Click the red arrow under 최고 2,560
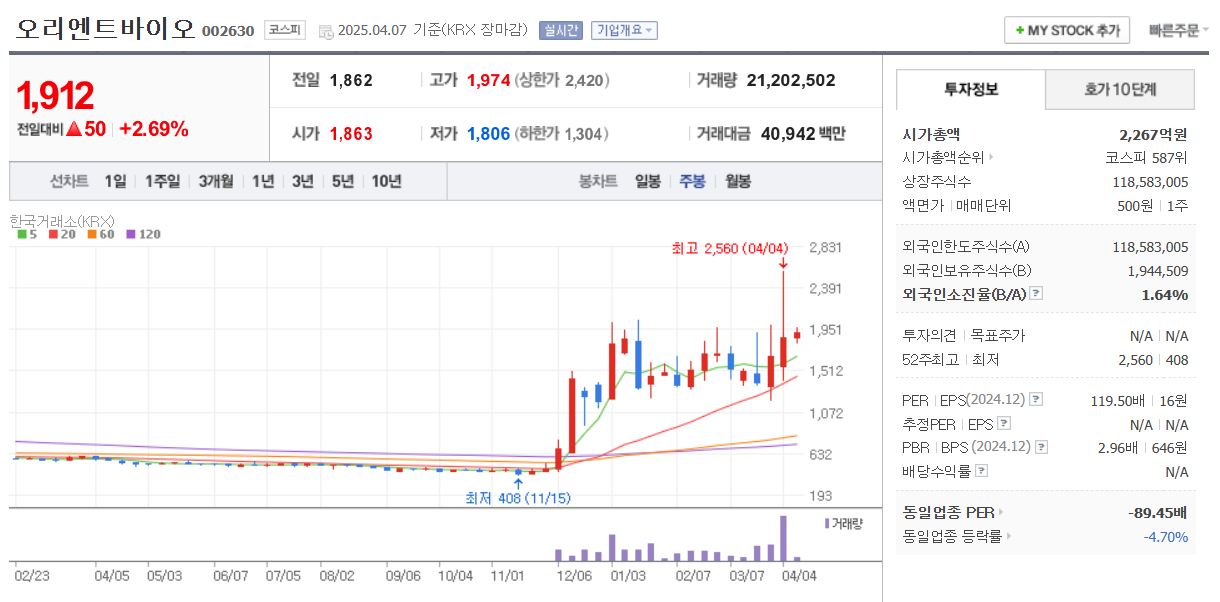 click(x=783, y=263)
